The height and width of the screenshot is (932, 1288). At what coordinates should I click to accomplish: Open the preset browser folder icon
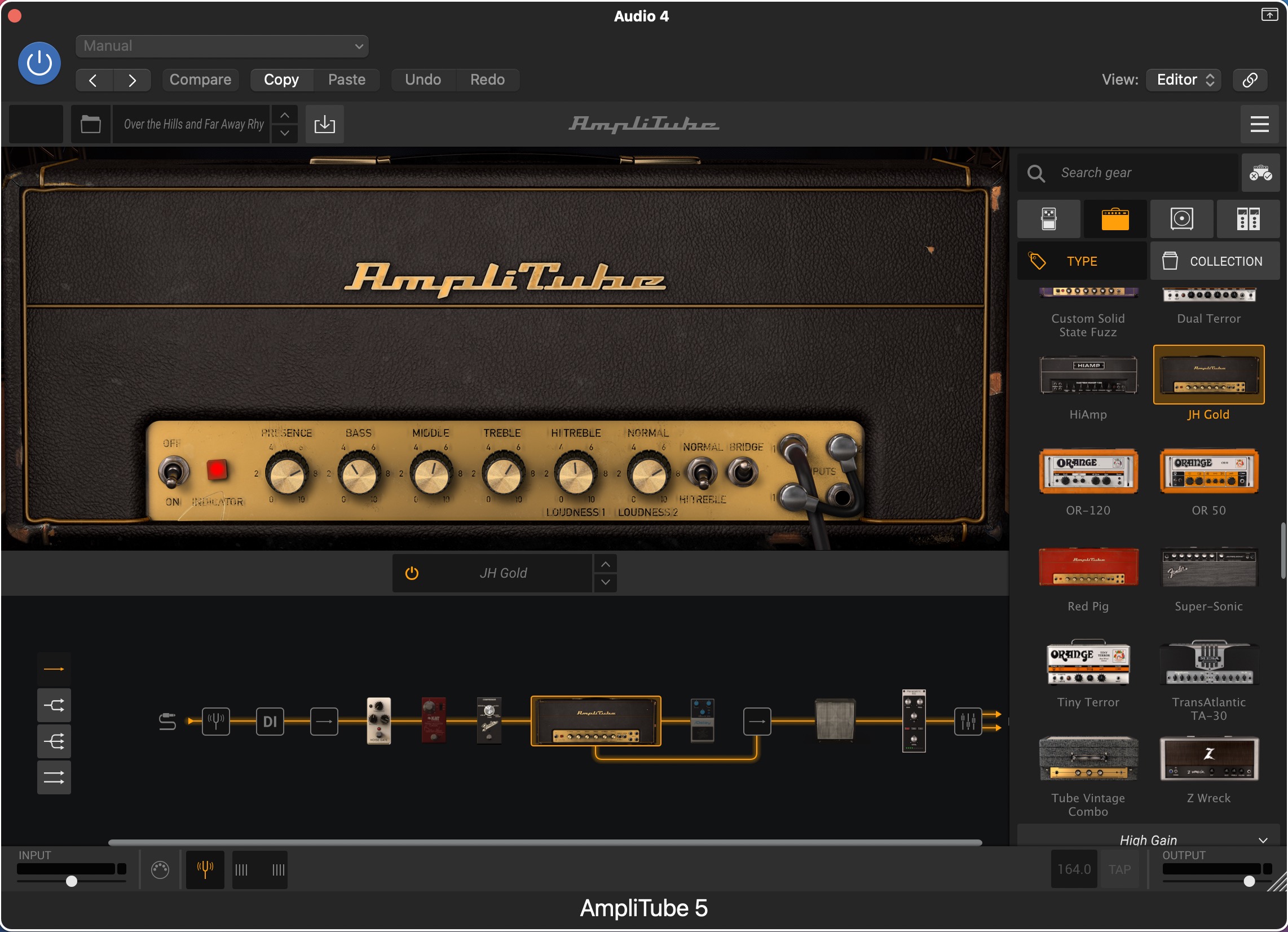(x=91, y=124)
